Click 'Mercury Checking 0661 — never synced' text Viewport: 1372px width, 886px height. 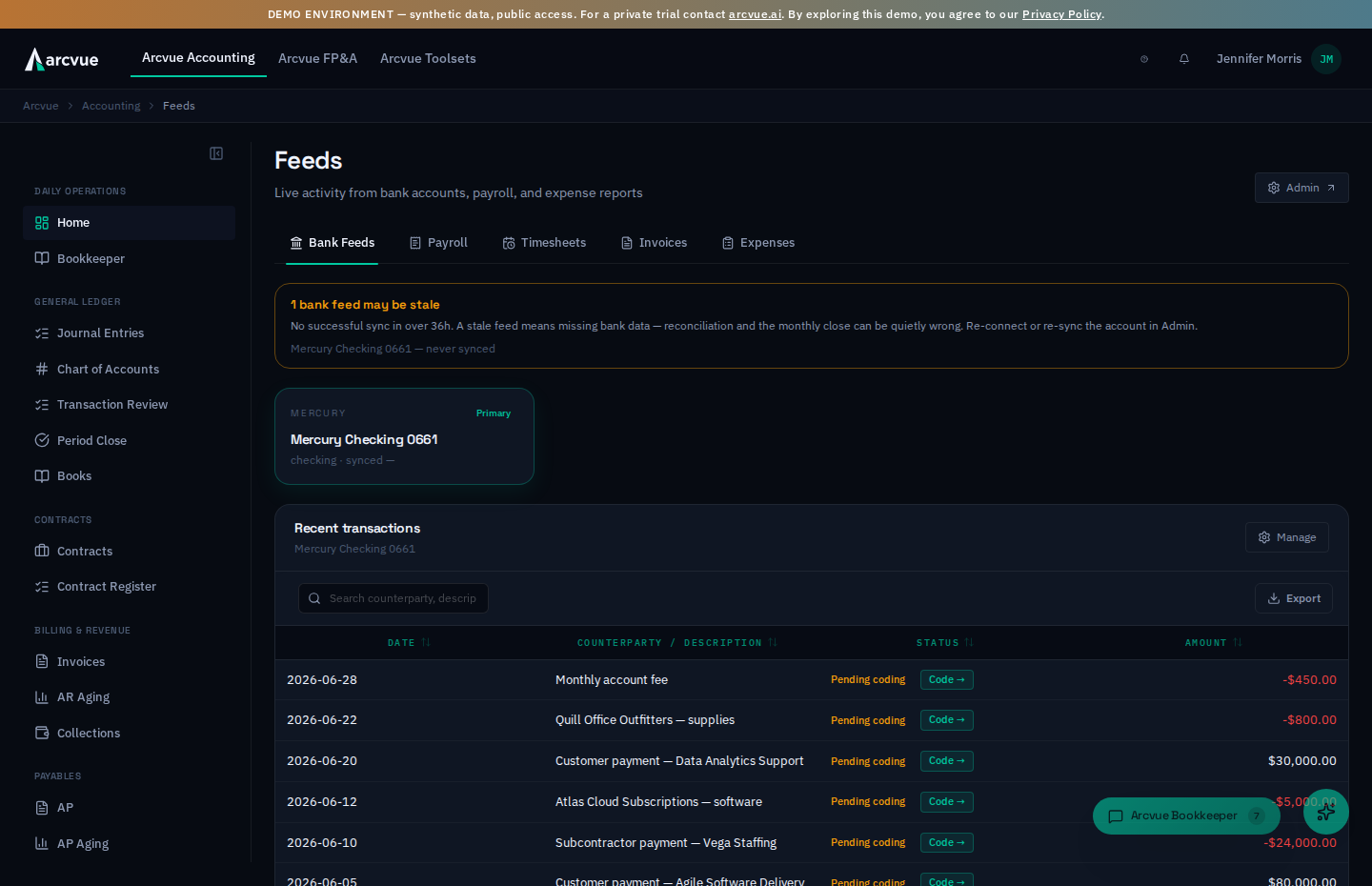(x=393, y=349)
